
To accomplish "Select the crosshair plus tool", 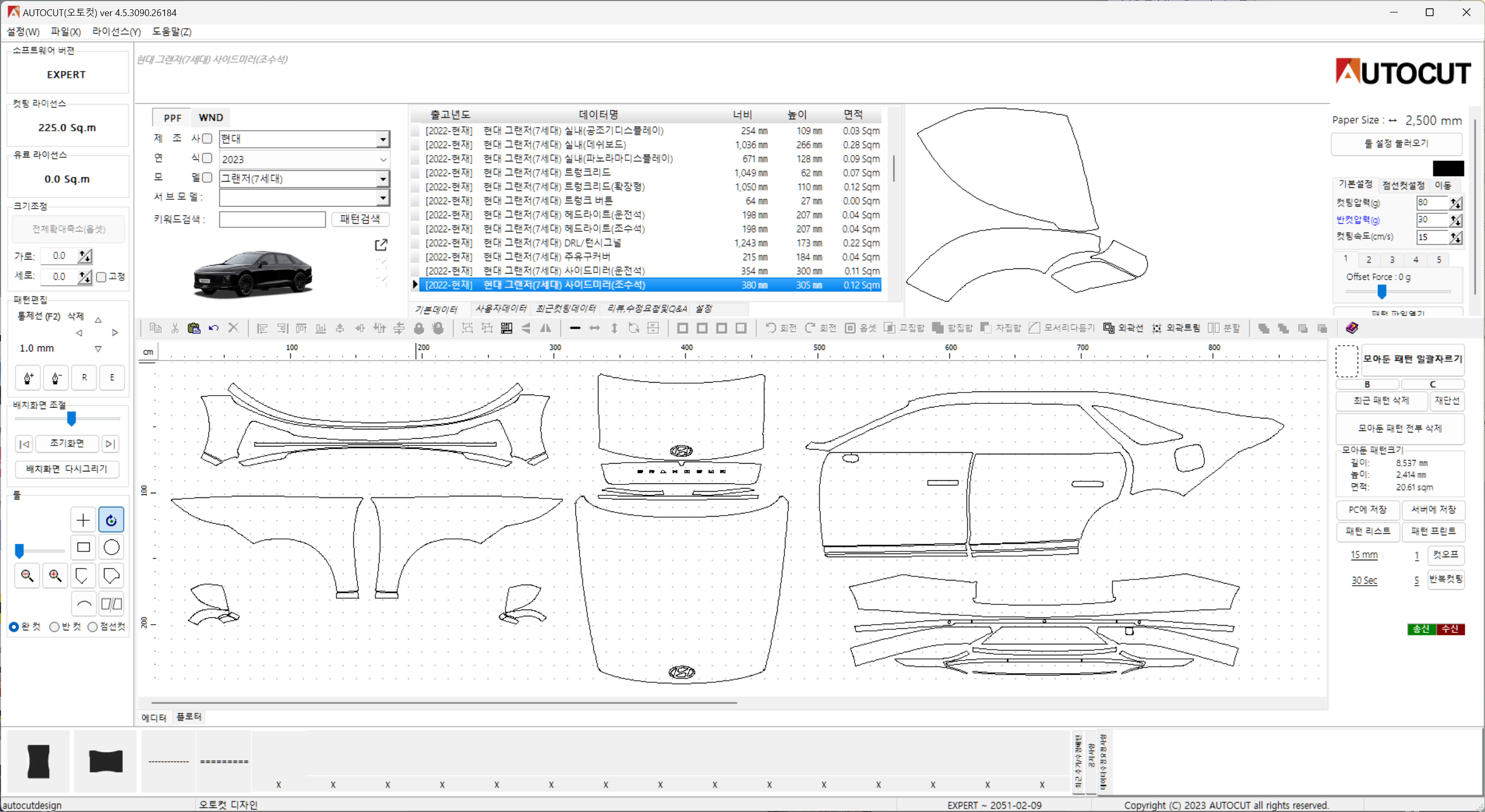I will point(83,520).
